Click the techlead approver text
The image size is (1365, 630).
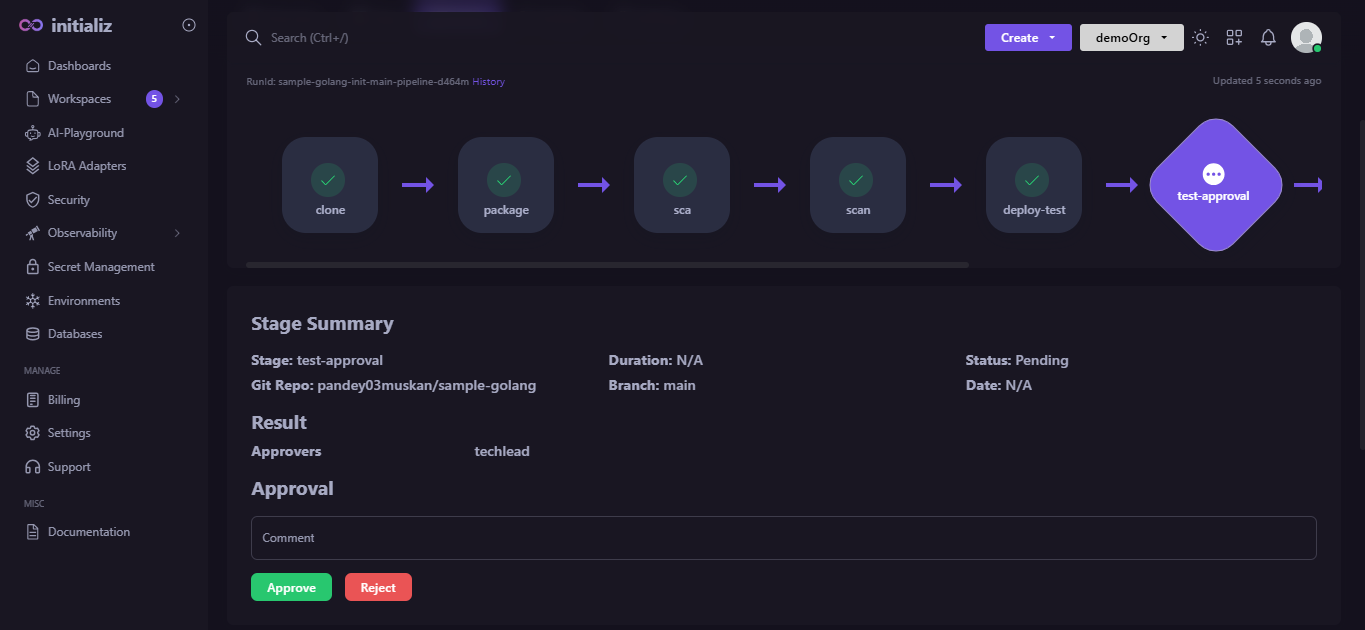point(502,452)
